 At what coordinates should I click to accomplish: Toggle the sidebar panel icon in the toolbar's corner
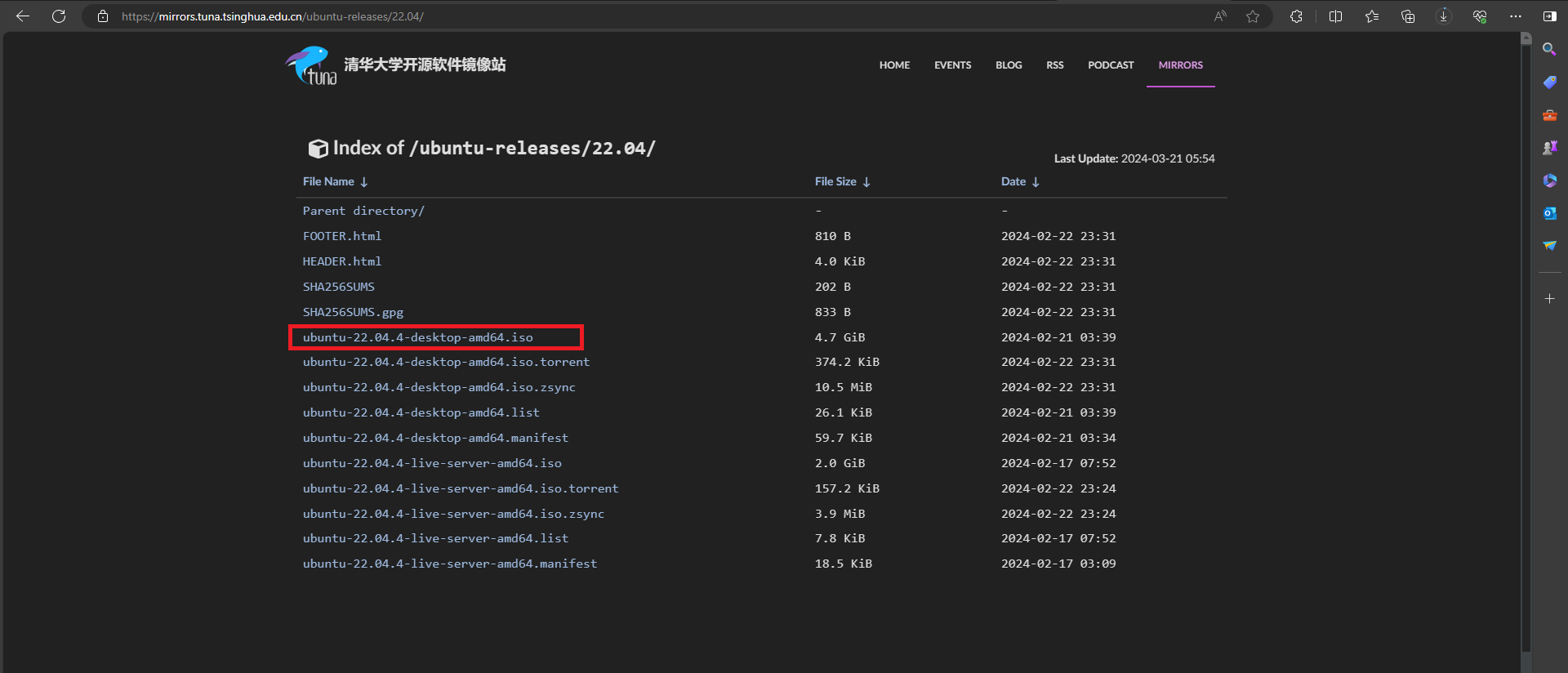1550,16
